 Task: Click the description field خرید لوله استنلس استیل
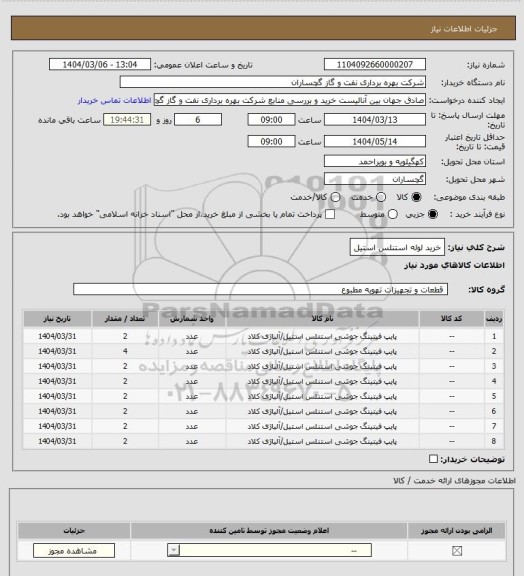pyautogui.click(x=397, y=248)
